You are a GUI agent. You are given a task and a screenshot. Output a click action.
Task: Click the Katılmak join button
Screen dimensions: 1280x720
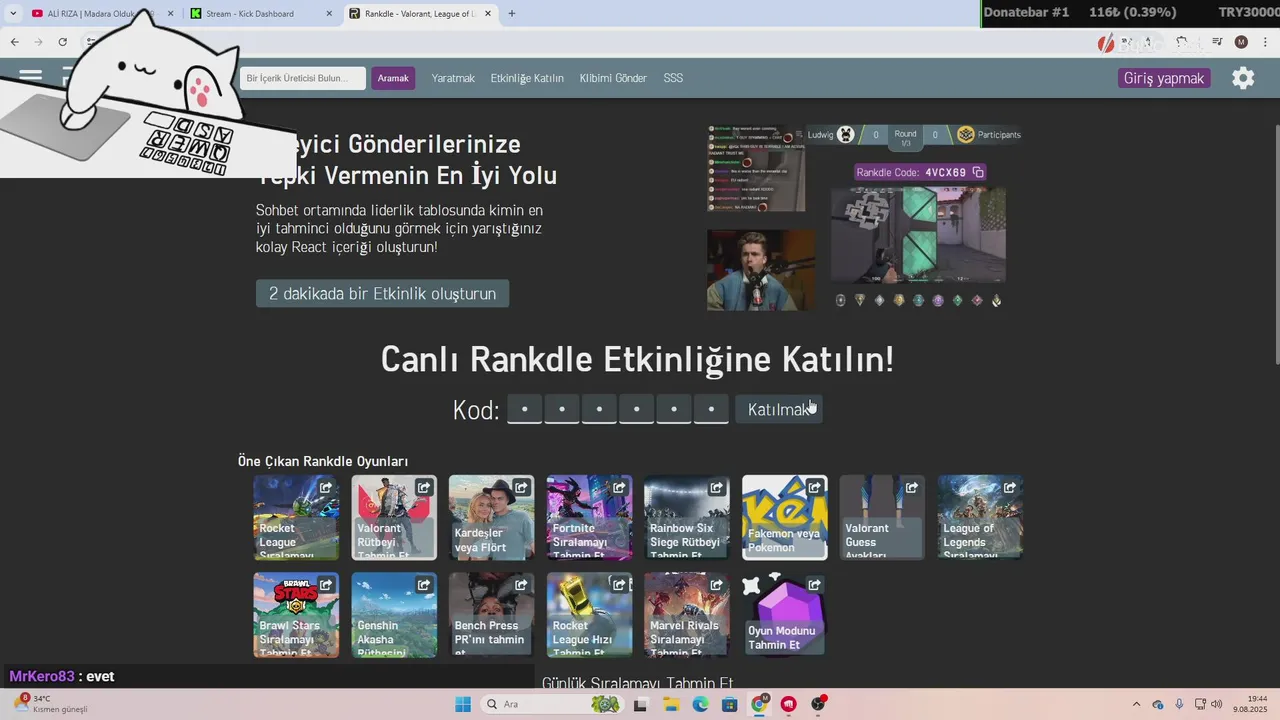[779, 409]
